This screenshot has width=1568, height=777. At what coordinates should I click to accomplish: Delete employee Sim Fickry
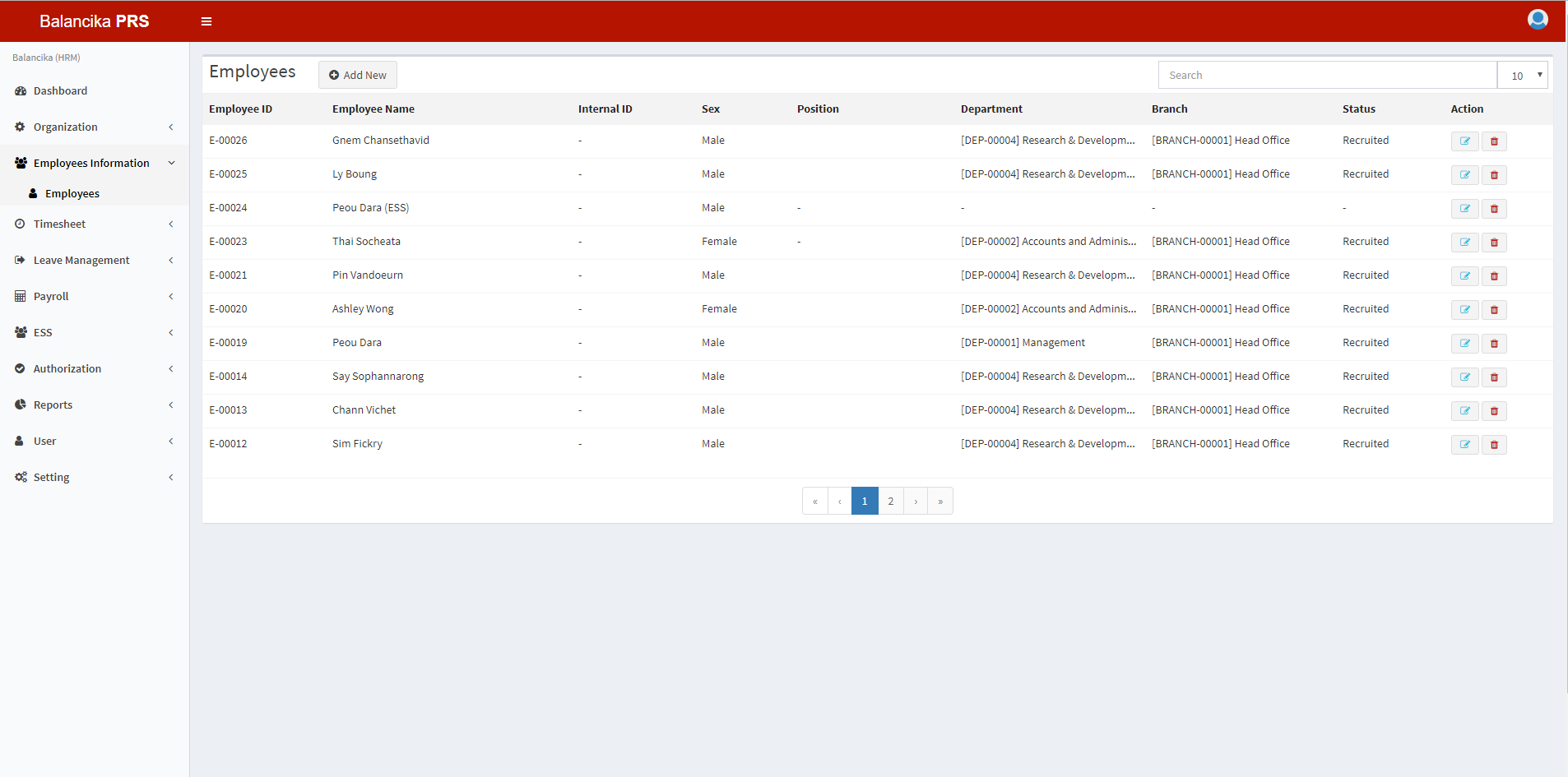coord(1494,445)
